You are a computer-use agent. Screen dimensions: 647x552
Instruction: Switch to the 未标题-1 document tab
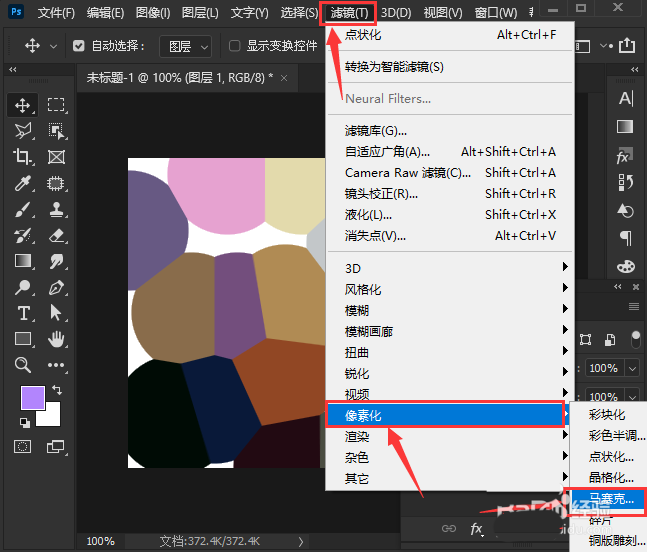[180, 77]
